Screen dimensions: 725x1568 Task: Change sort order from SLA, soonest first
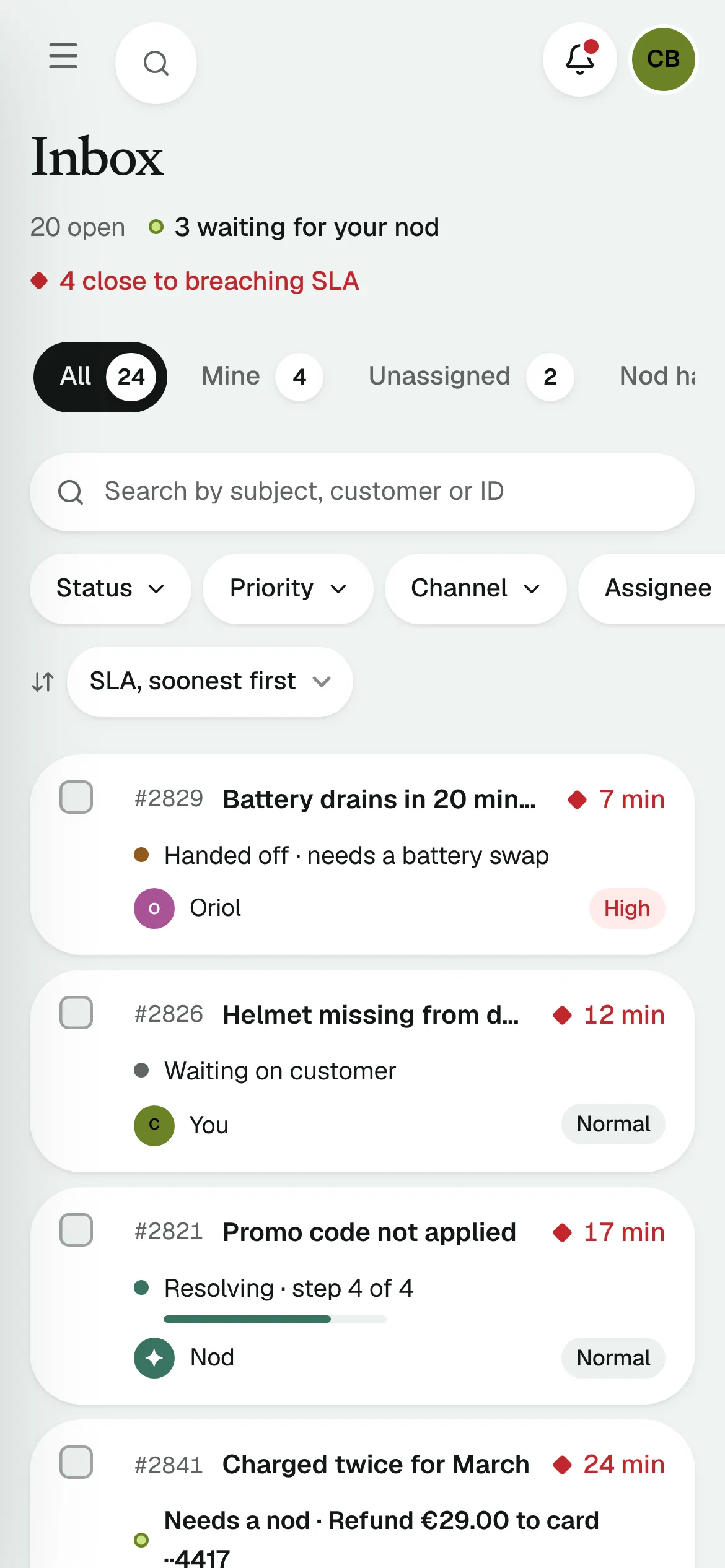[210, 682]
